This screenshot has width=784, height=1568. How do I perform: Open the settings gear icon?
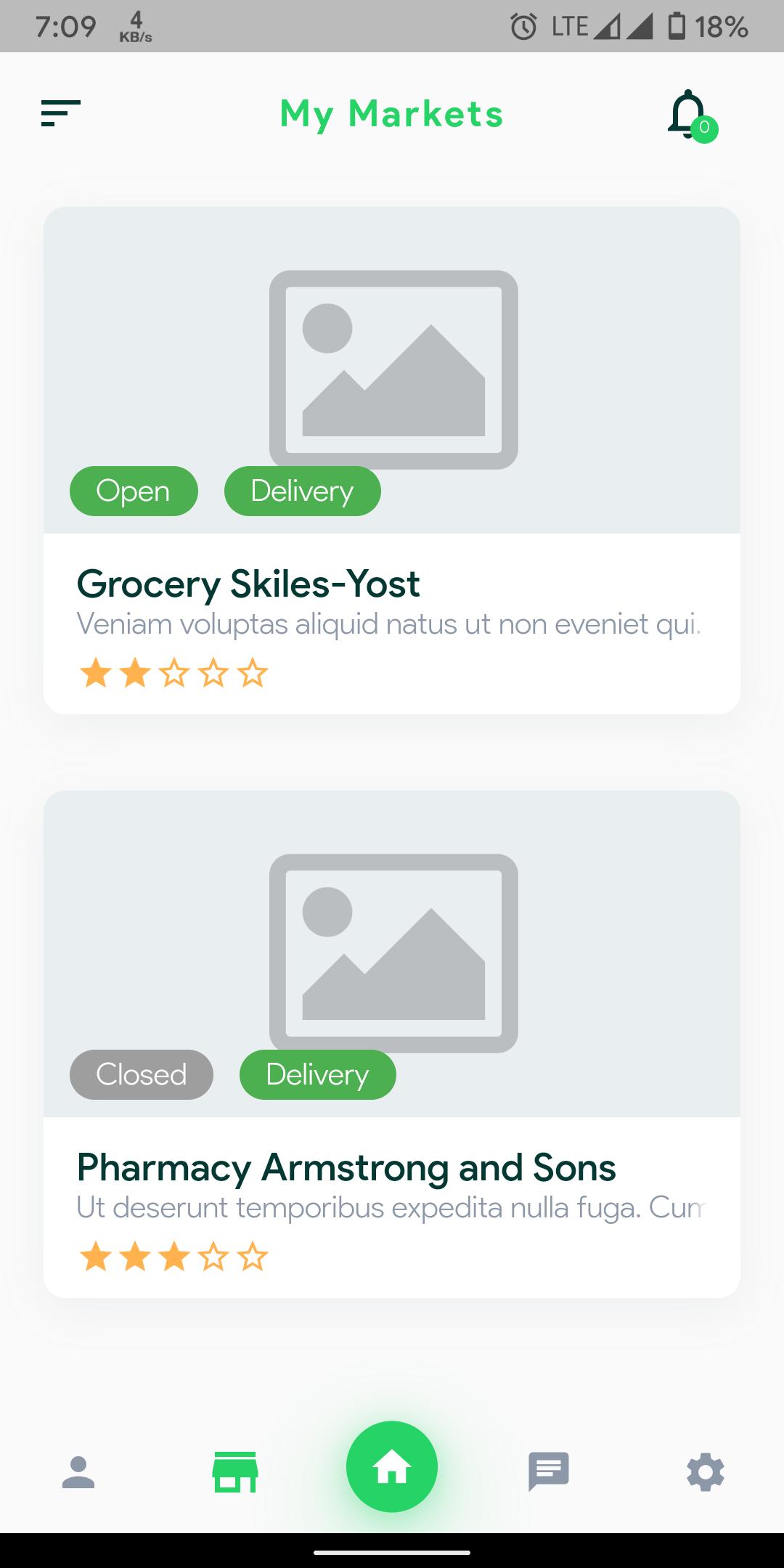[706, 1472]
